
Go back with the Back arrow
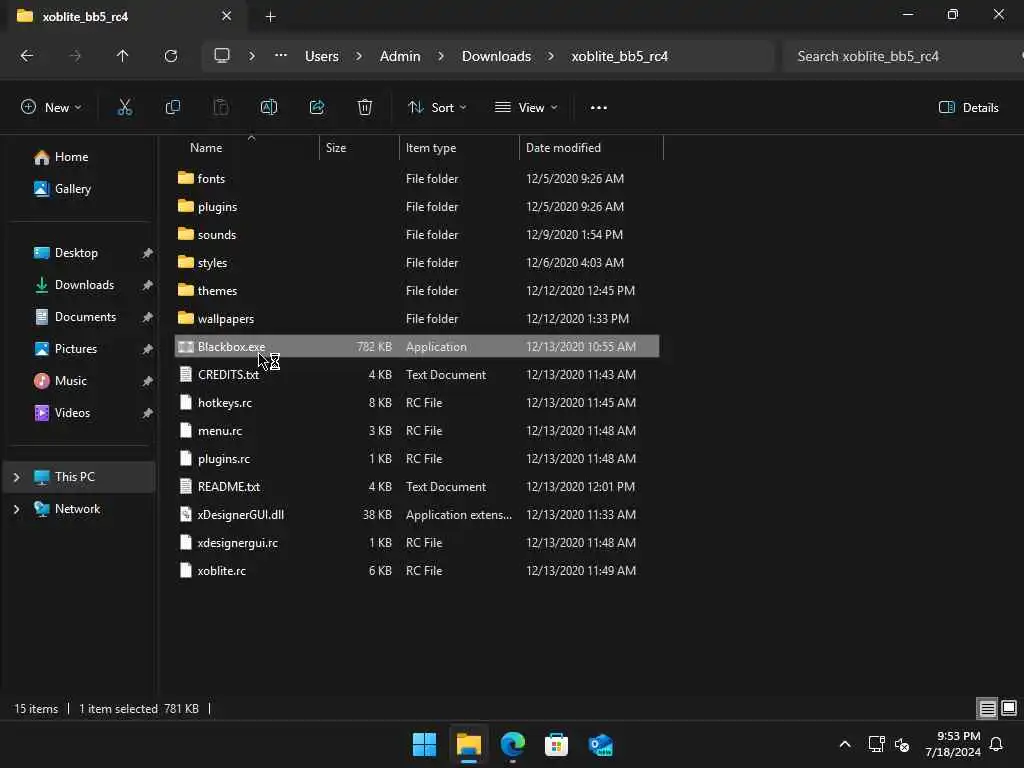tap(27, 56)
